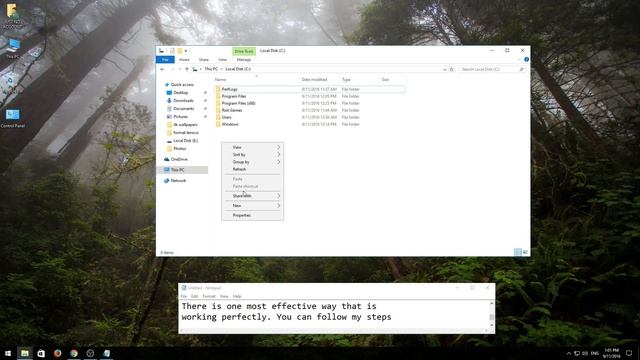Click File Explorer on the taskbar

click(x=24, y=353)
